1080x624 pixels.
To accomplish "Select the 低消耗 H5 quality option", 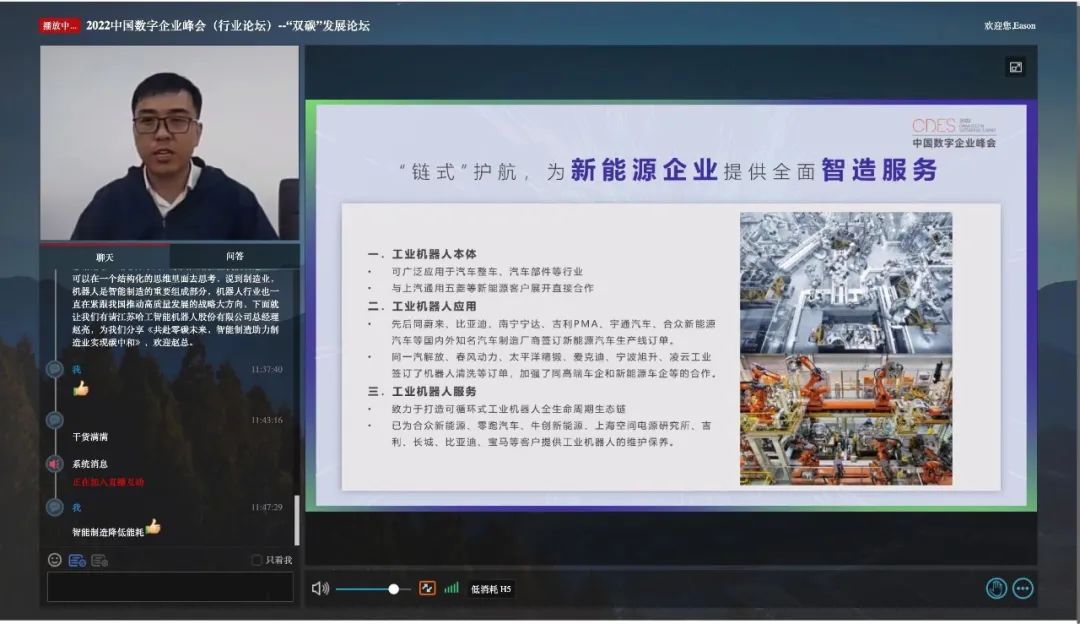I will tap(491, 589).
